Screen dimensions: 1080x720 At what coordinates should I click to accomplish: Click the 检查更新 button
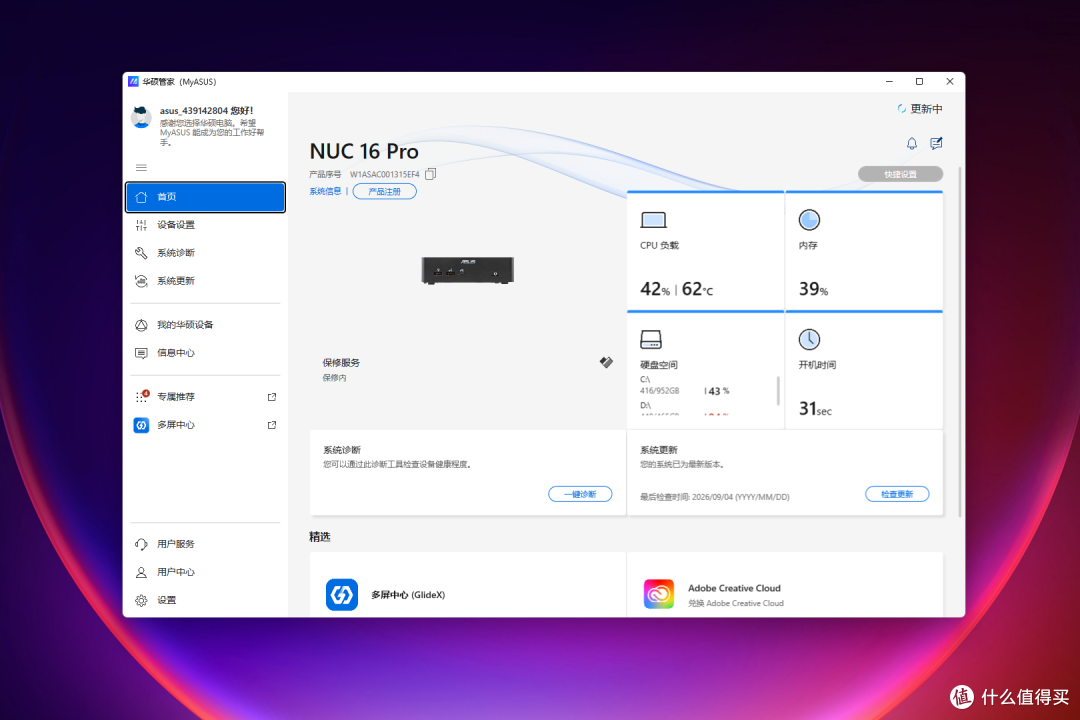(x=897, y=494)
